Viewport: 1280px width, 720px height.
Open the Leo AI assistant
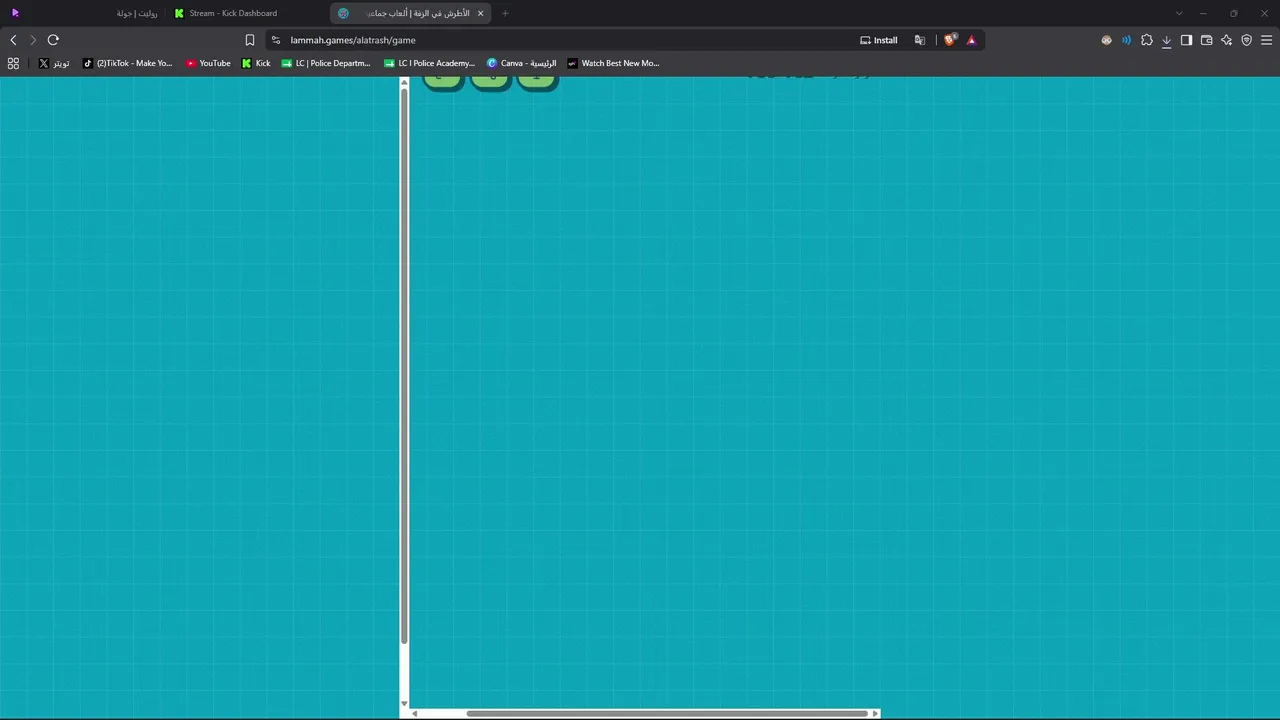click(1226, 40)
